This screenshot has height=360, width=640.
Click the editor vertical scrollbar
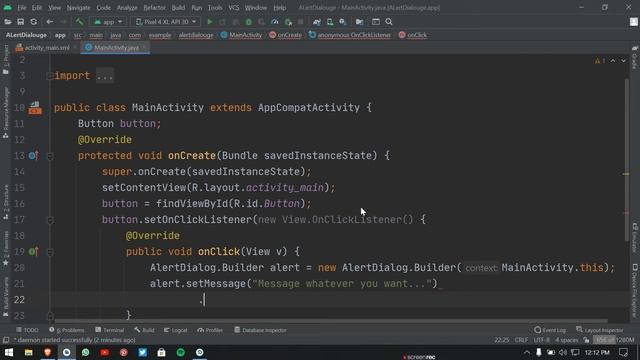click(x=627, y=159)
